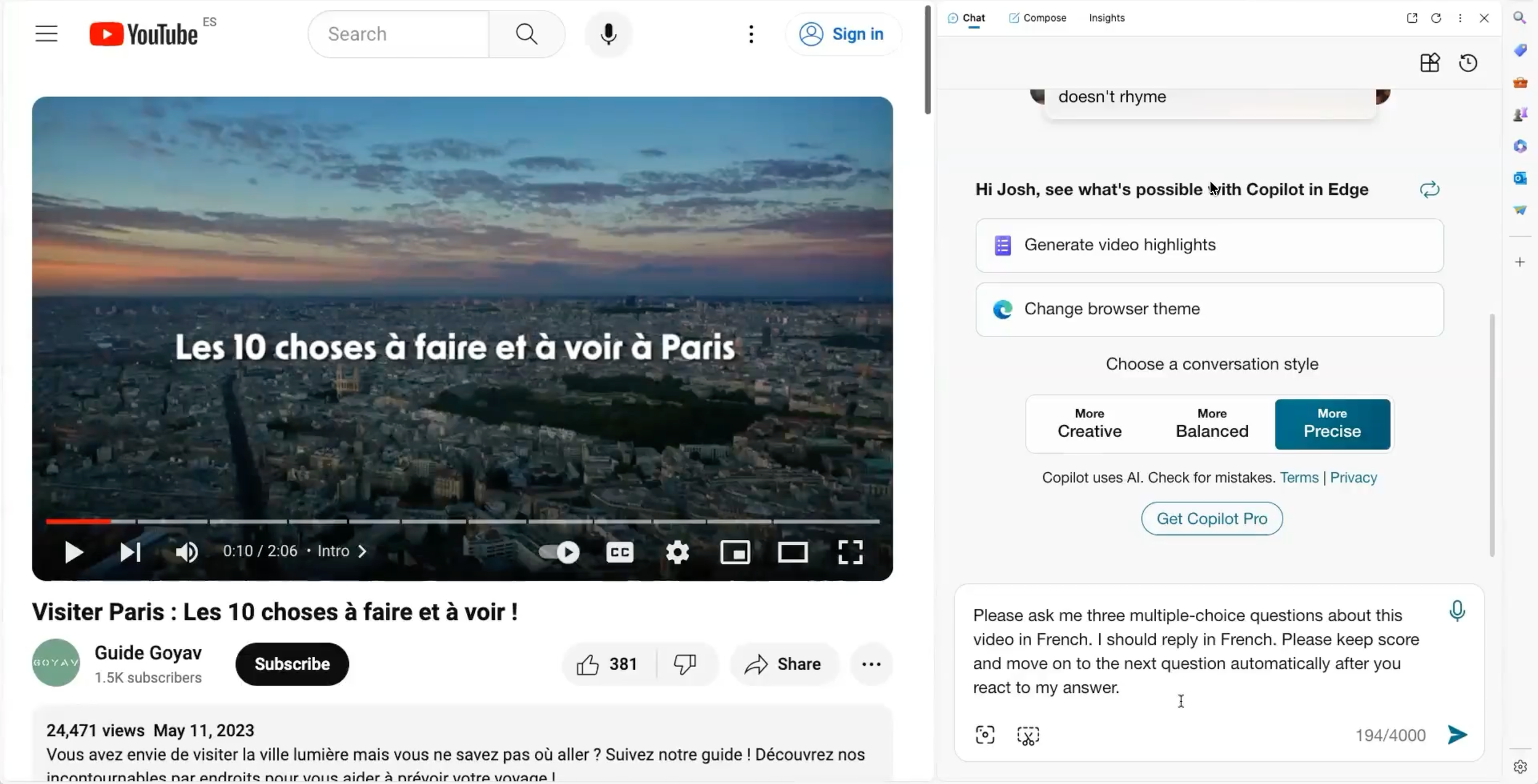Open Guide Goyav channel name link
The width and height of the screenshot is (1538, 784).
pyautogui.click(x=148, y=653)
